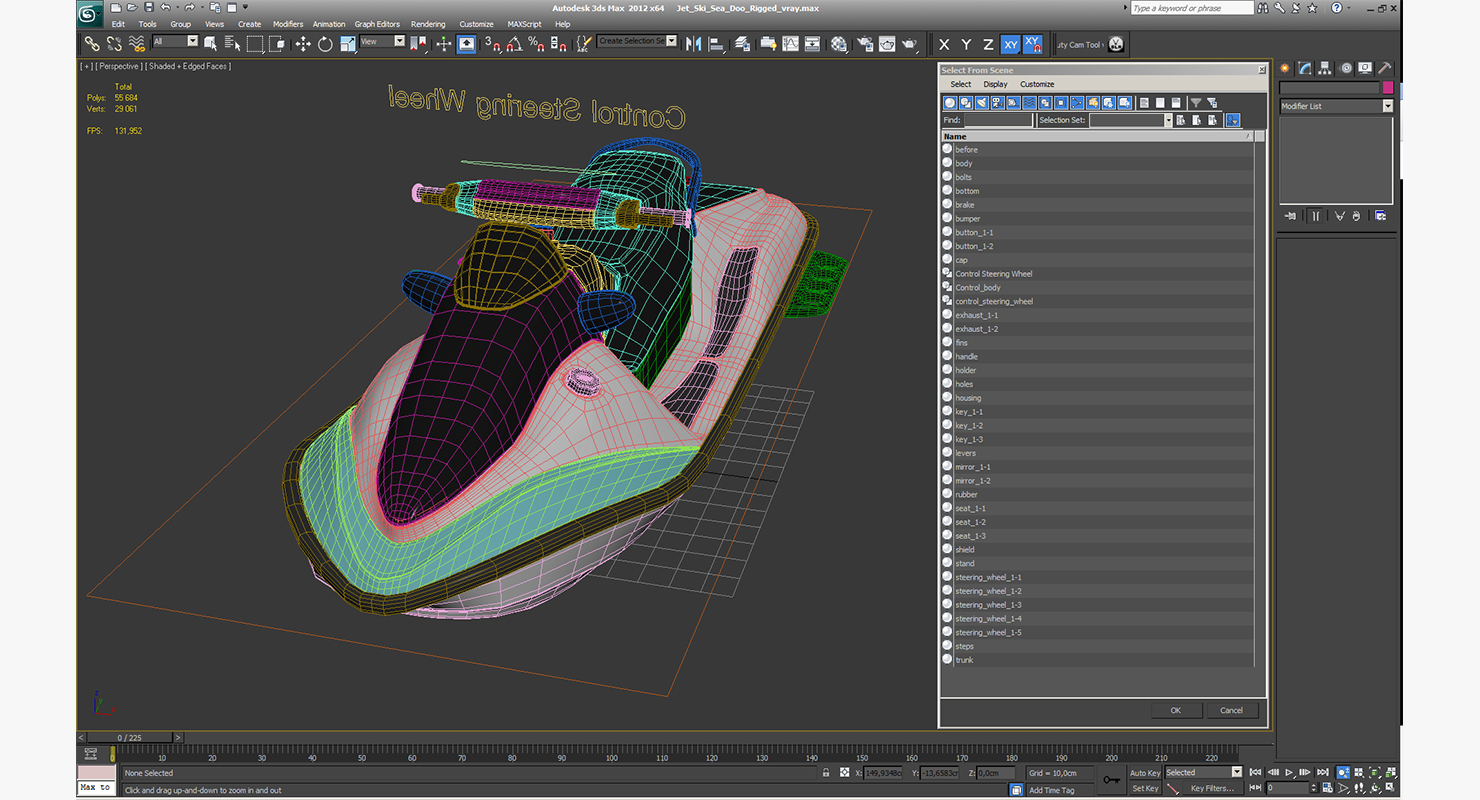Choose Rectangular Selection Region tool
Screen dimensions: 1480x800
(255, 44)
